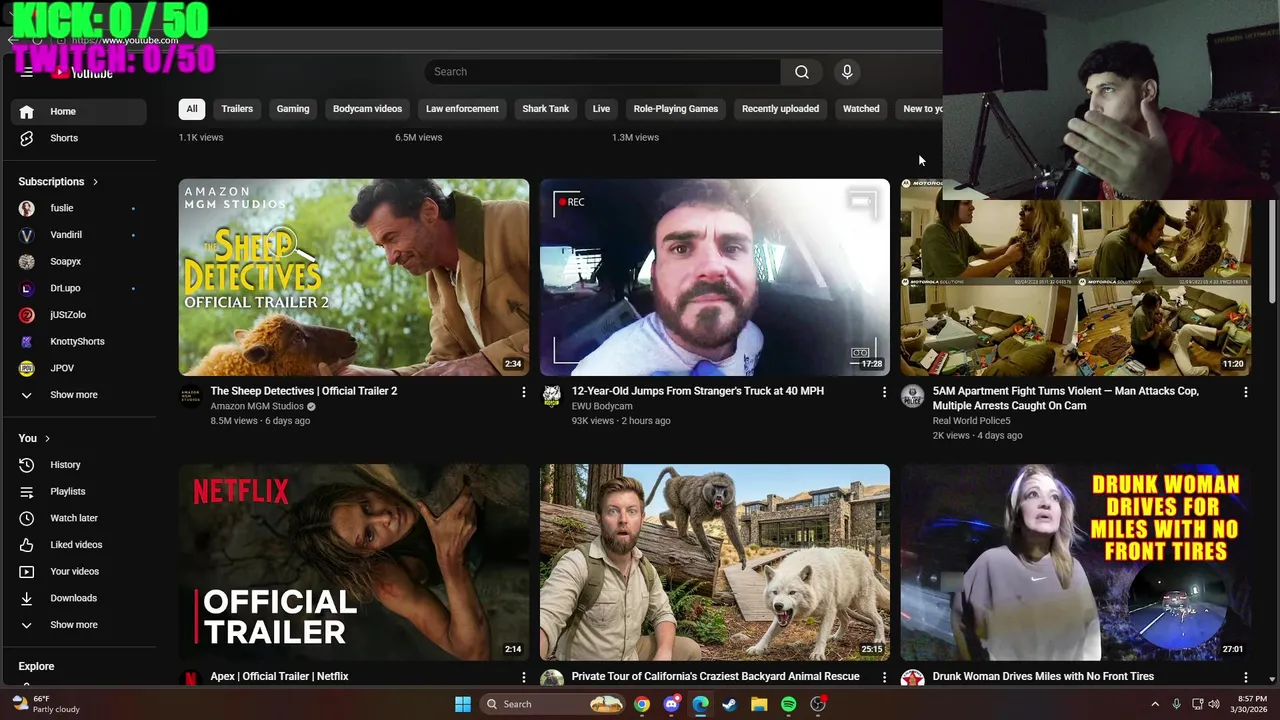Open options menu for 5AM Apartment Fight video

click(1245, 392)
